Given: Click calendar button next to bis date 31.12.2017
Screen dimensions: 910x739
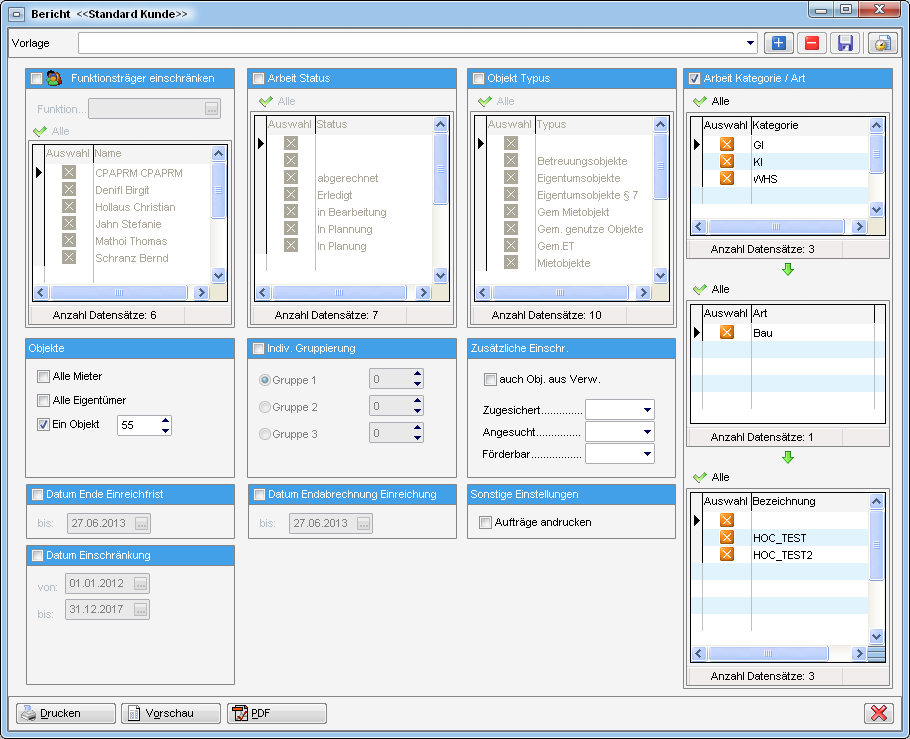Looking at the screenshot, I should click(x=140, y=610).
